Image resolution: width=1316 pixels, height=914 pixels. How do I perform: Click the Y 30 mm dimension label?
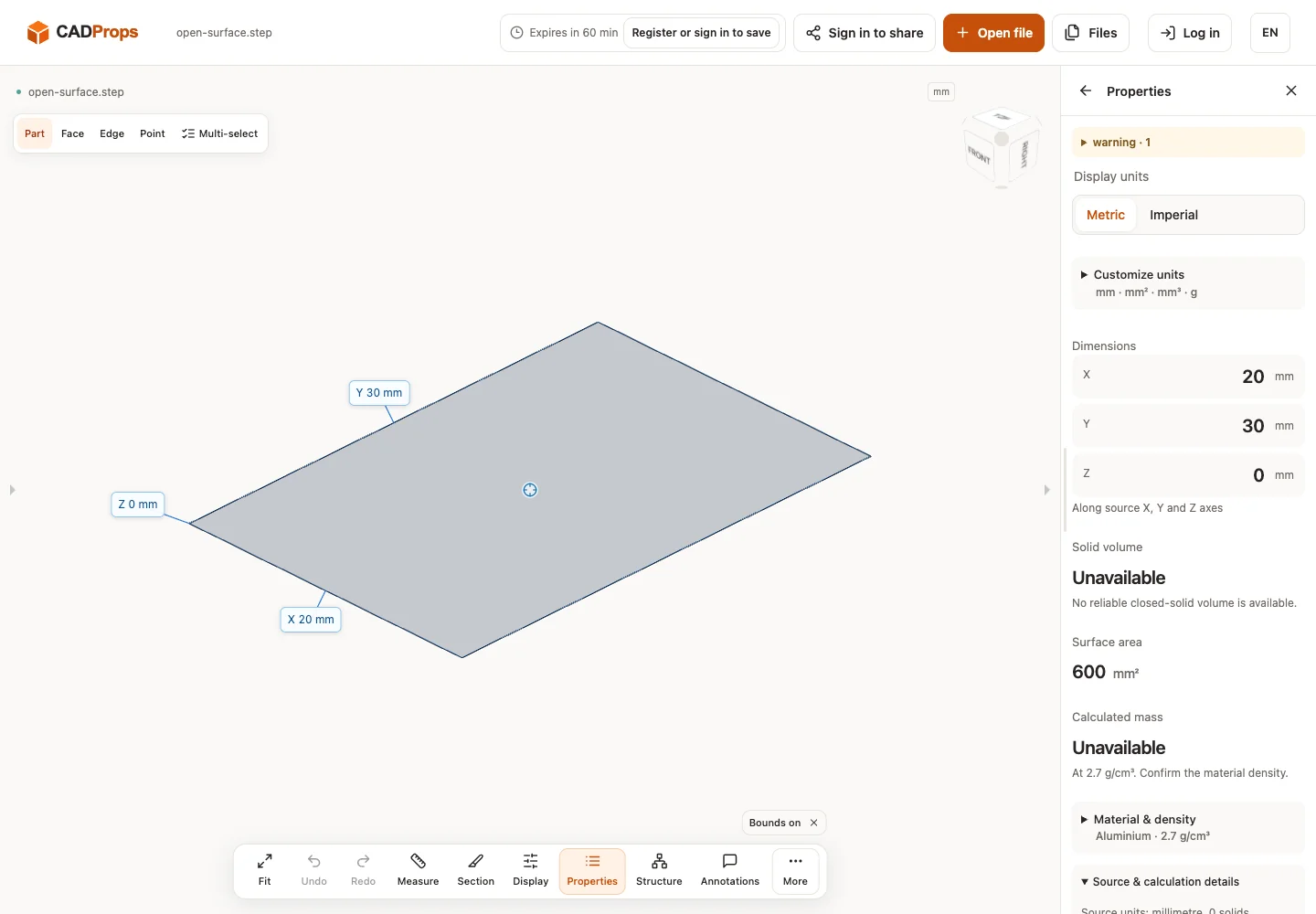pyautogui.click(x=379, y=393)
